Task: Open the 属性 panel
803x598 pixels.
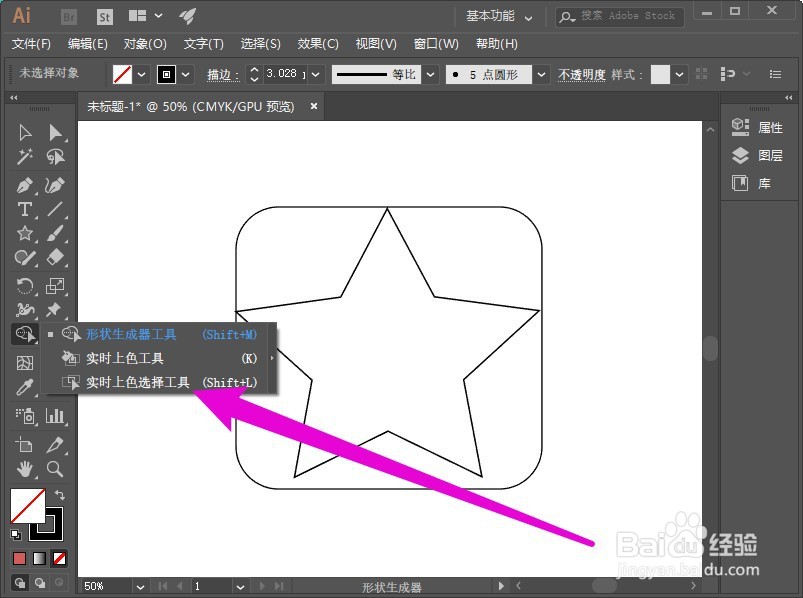Action: pos(757,127)
